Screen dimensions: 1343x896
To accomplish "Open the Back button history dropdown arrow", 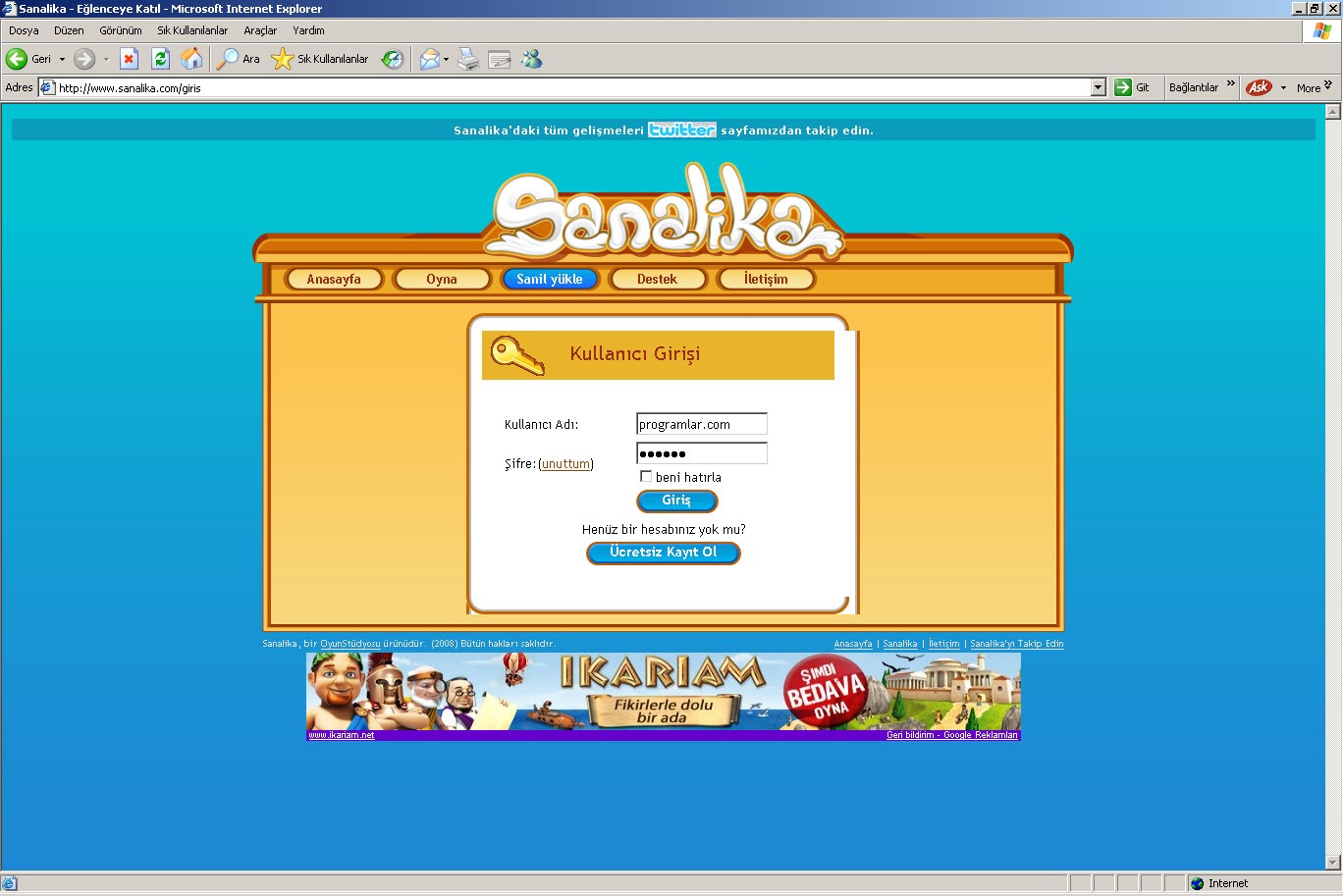I will pos(62,59).
